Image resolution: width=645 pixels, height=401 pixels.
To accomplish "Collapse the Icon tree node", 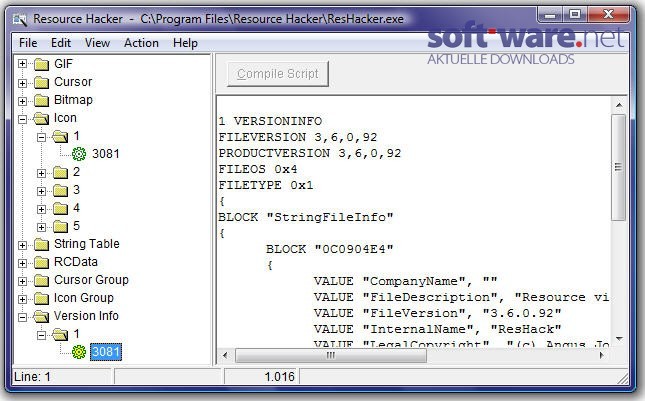I will [x=23, y=119].
